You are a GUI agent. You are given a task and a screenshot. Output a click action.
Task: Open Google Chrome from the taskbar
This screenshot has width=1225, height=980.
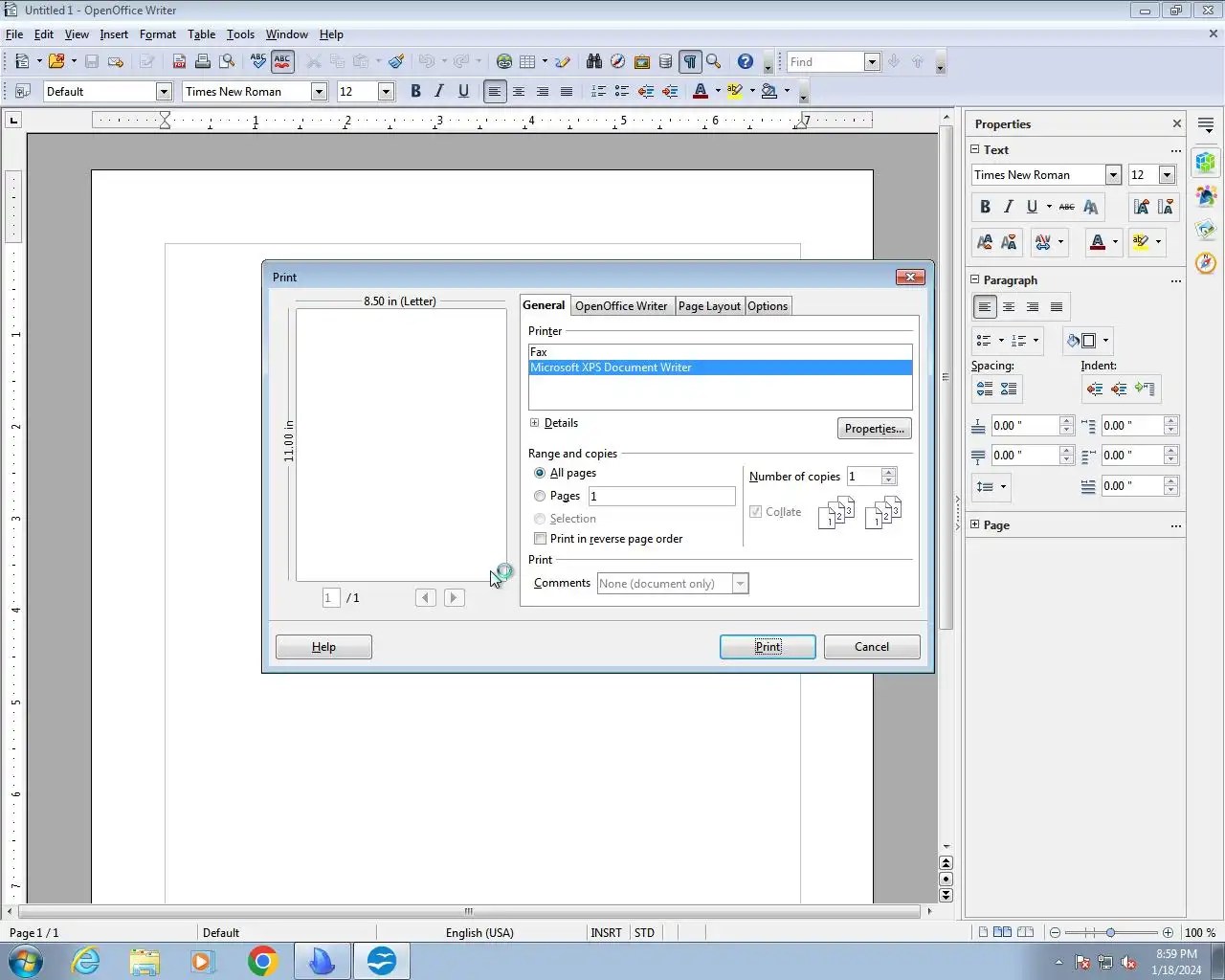click(263, 961)
